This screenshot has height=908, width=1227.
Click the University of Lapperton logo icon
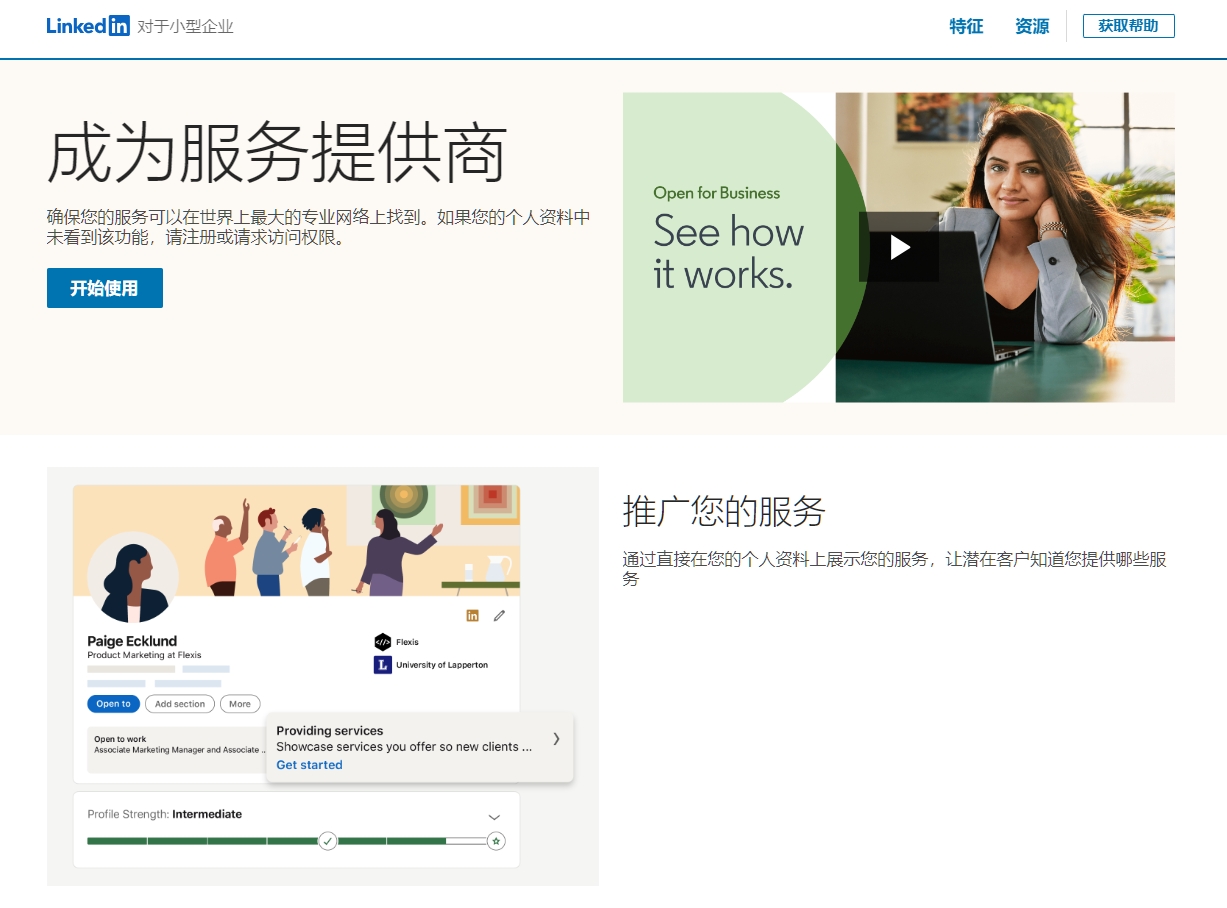tap(382, 665)
